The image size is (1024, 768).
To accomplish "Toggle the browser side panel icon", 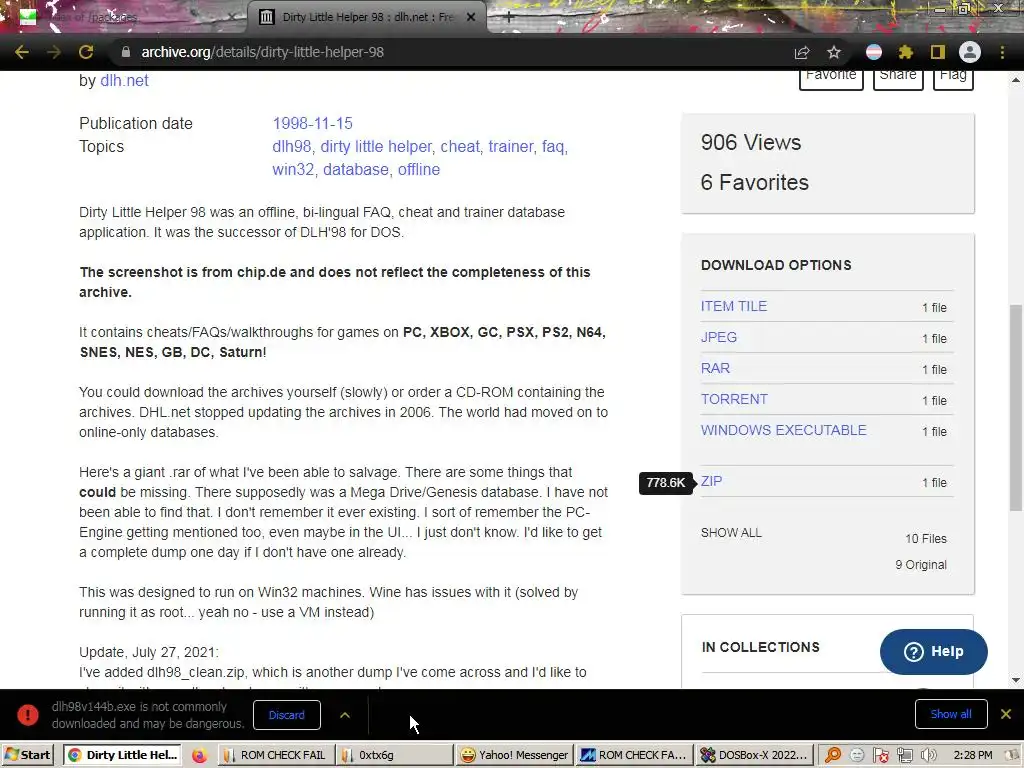I will (937, 52).
